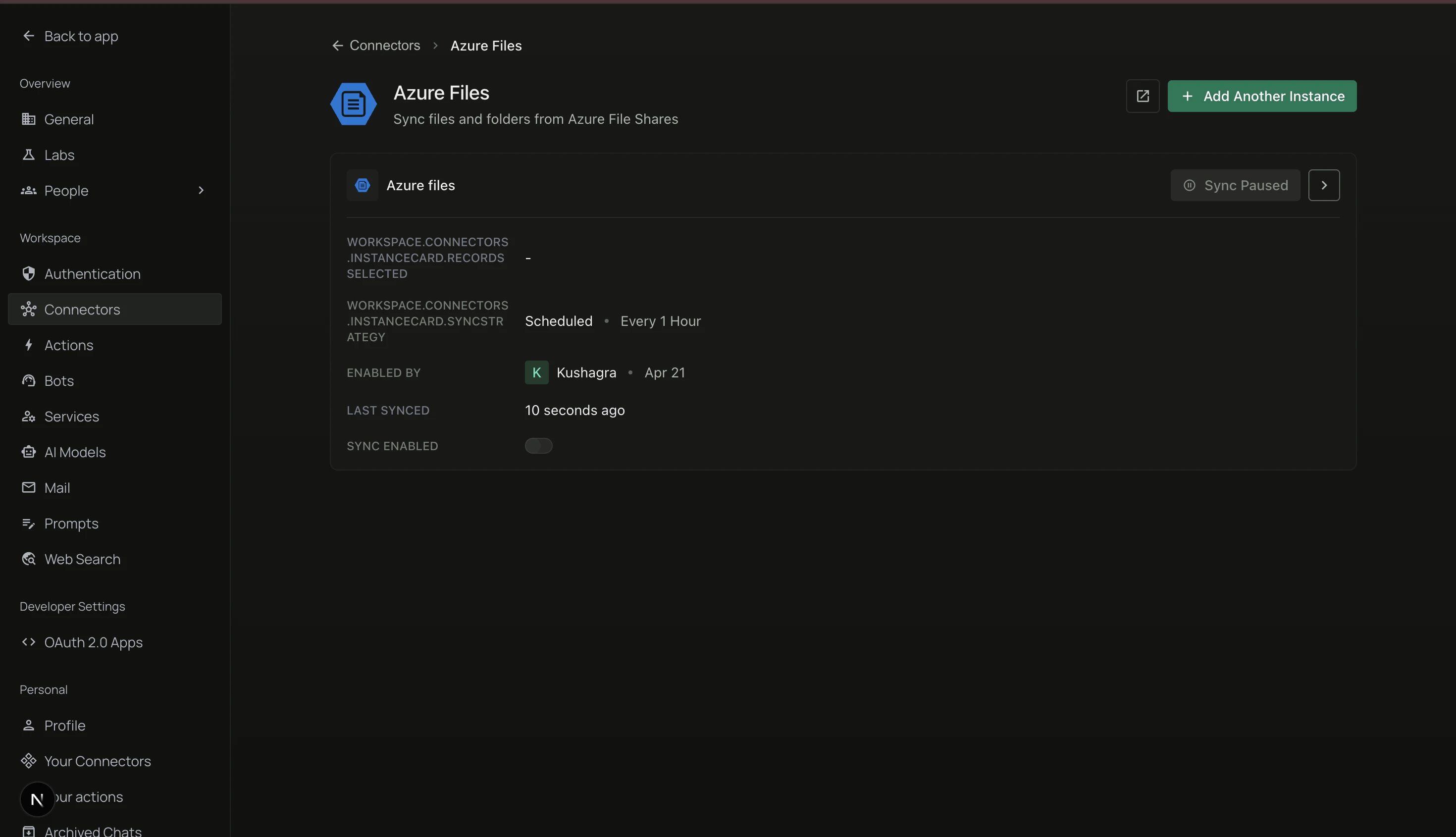The height and width of the screenshot is (837, 1456).
Task: Click the 10 seconds ago value
Action: (574, 410)
